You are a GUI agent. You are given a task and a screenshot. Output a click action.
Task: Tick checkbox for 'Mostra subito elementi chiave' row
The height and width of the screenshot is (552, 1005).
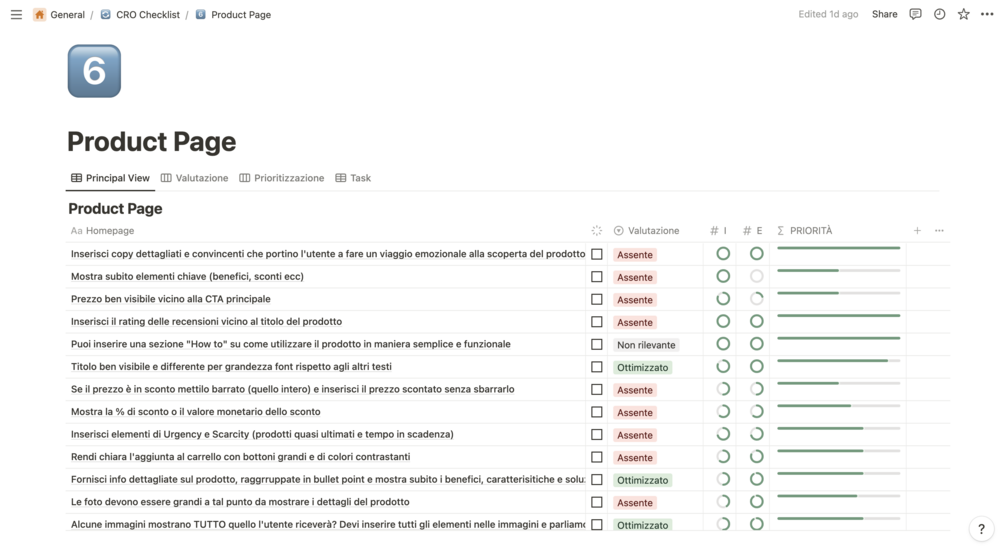[x=597, y=277]
